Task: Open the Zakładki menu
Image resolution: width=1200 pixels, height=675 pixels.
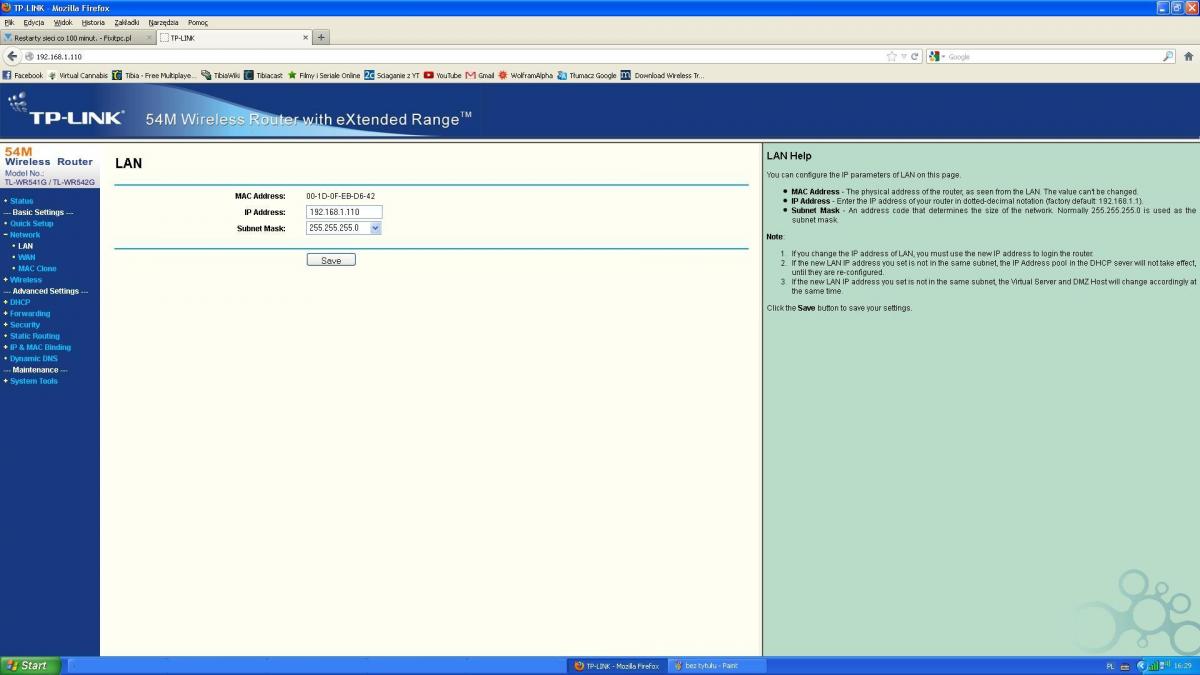Action: coord(127,22)
